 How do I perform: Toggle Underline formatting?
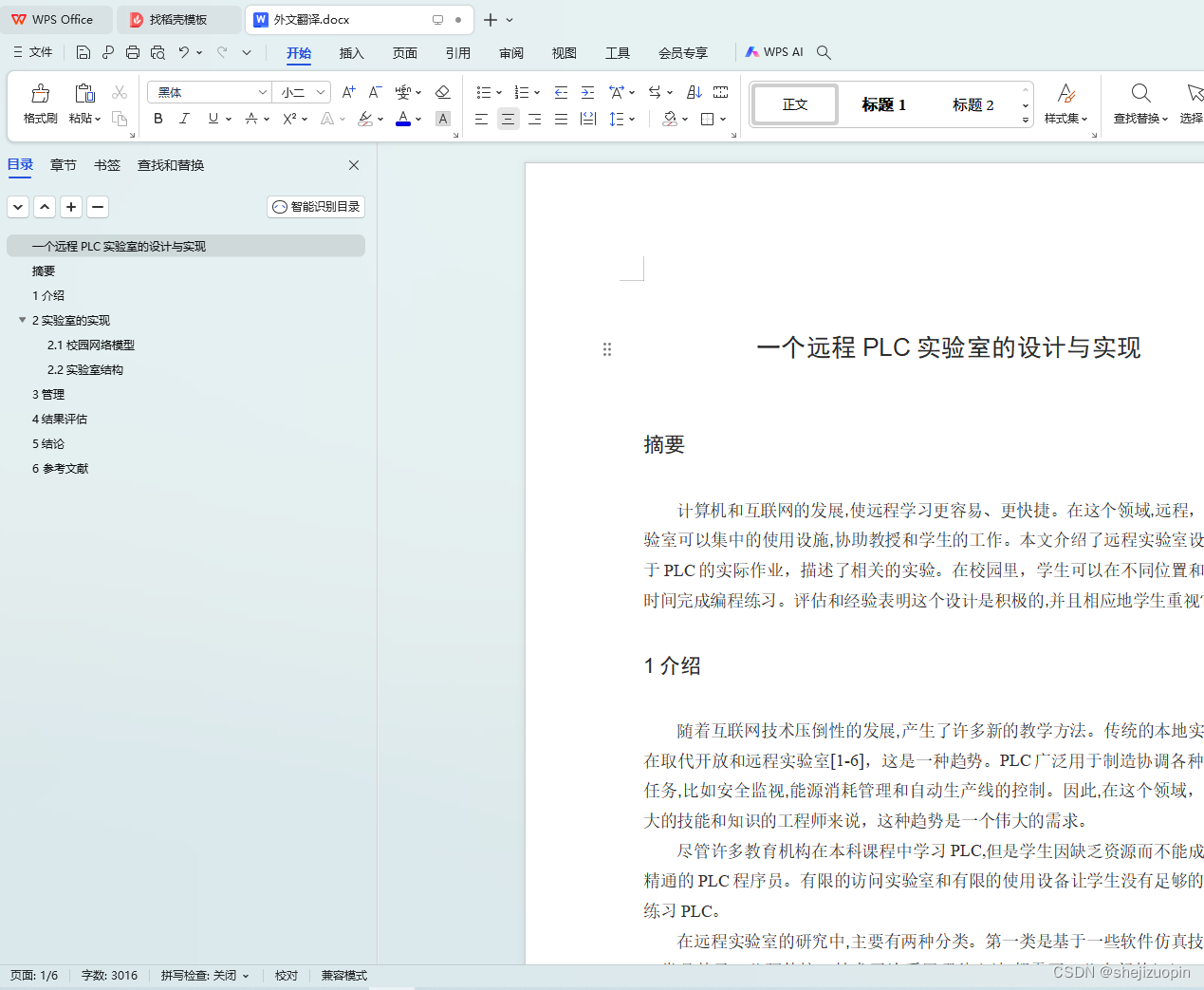click(x=213, y=119)
